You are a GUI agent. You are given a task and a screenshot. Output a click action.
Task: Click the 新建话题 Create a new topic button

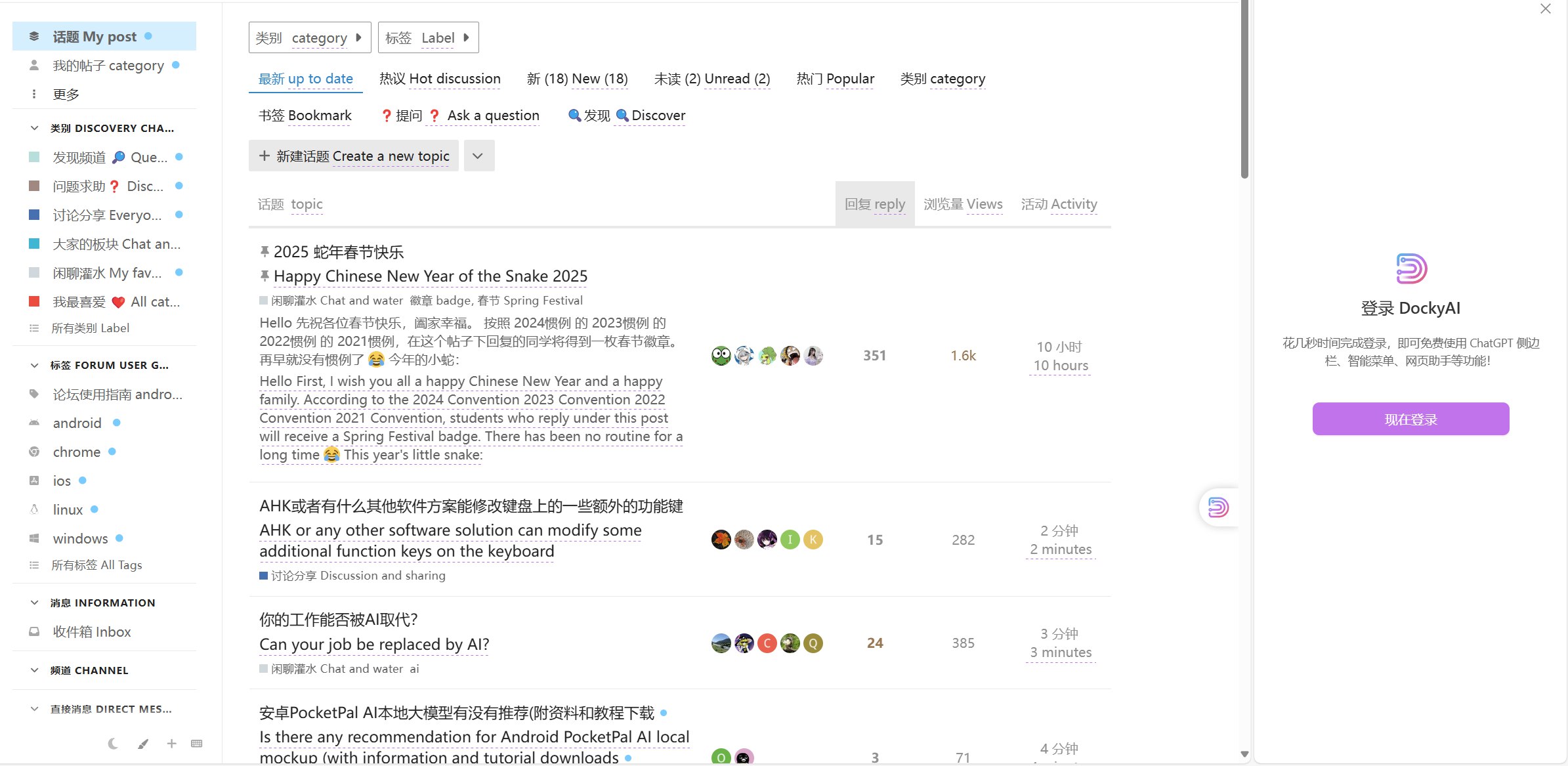[353, 156]
